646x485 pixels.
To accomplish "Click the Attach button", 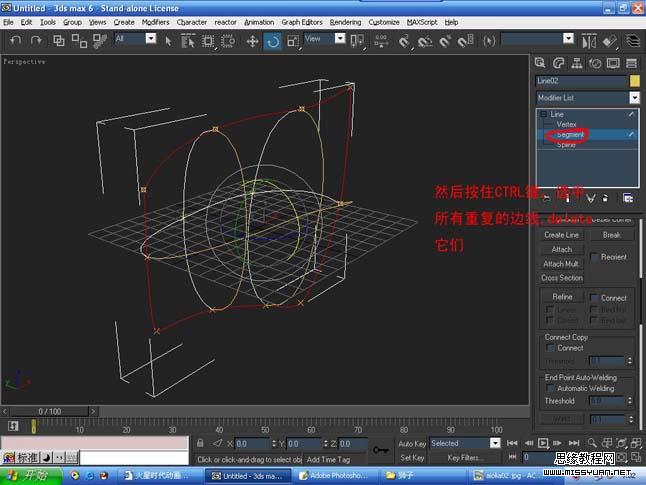I will point(562,250).
